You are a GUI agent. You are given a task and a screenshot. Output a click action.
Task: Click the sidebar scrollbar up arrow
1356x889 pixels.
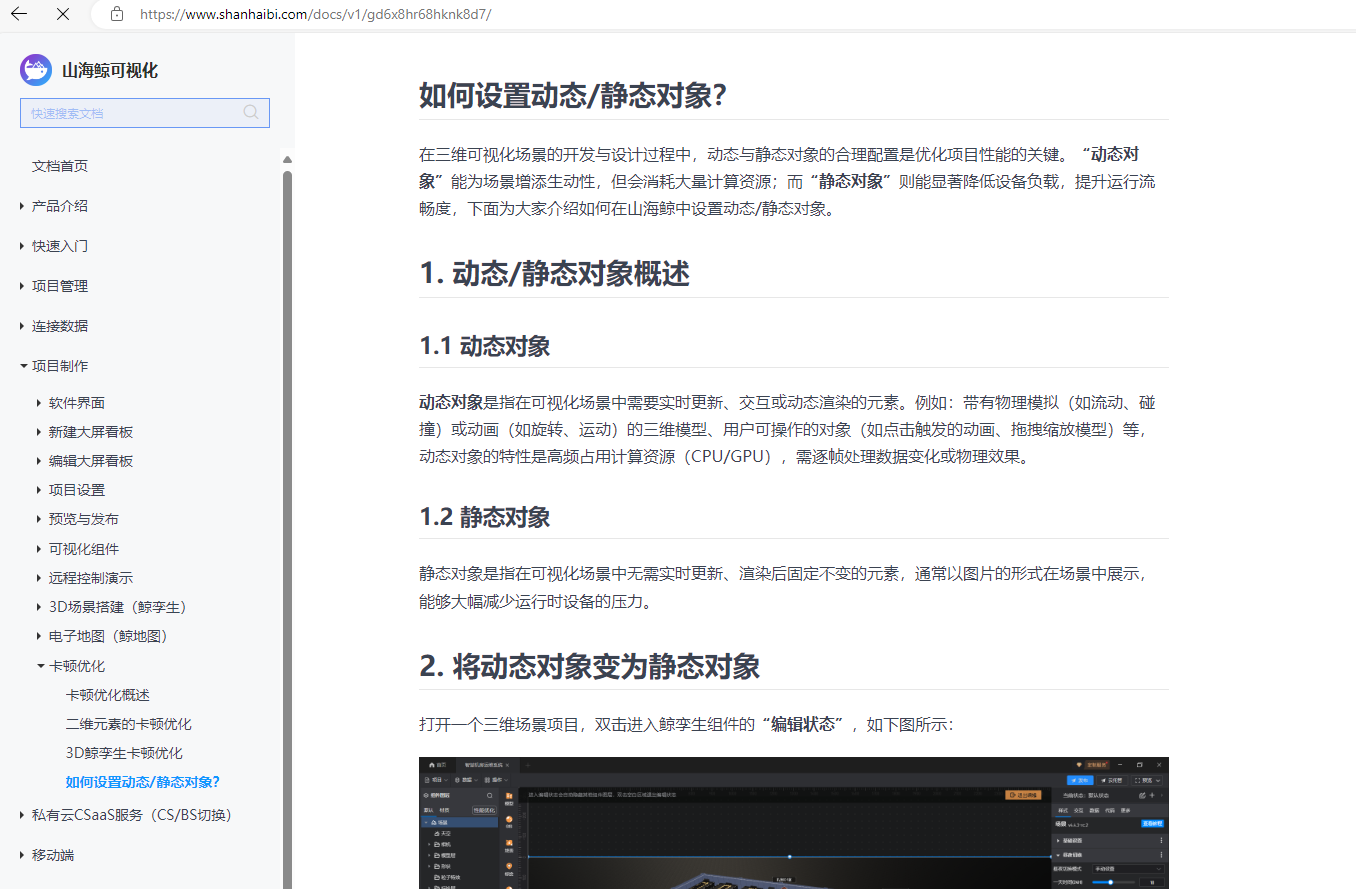click(x=287, y=160)
